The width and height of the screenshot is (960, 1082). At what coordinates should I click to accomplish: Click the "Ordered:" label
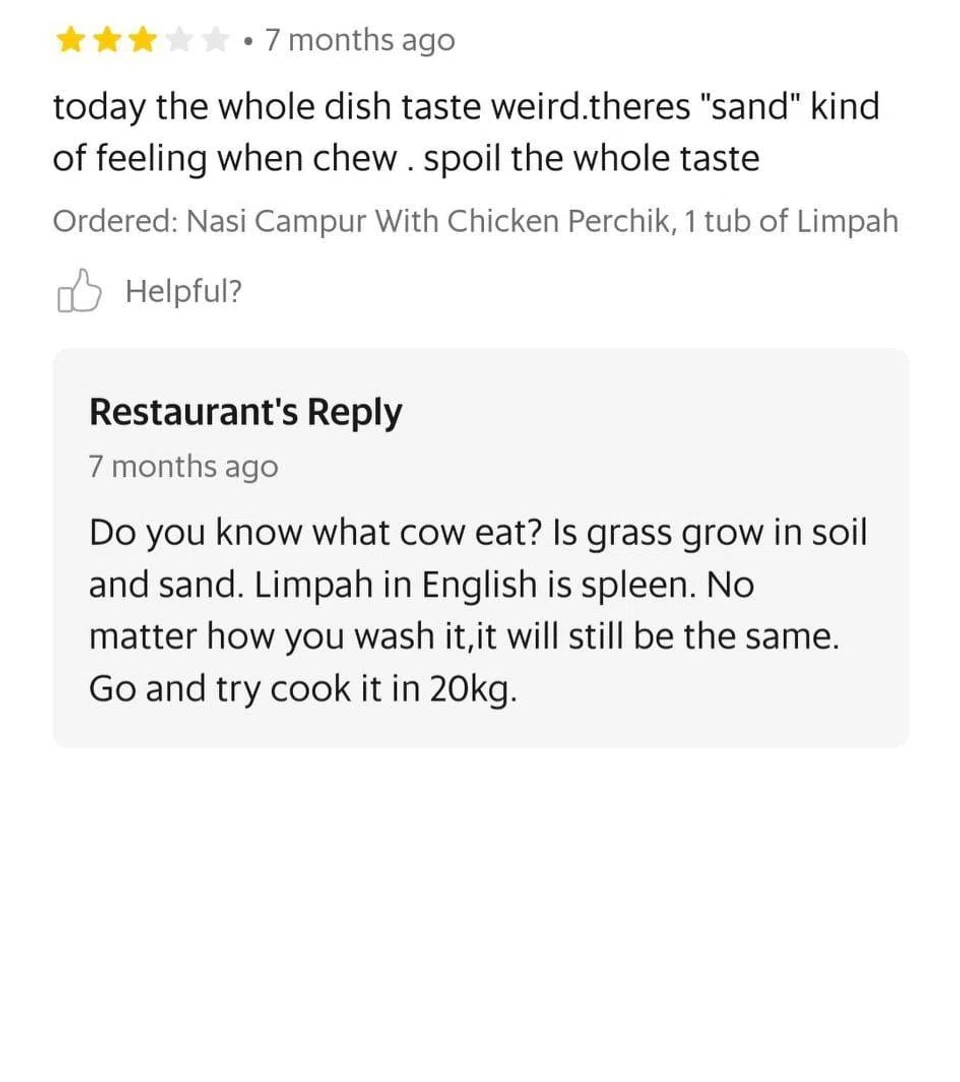[x=115, y=222]
